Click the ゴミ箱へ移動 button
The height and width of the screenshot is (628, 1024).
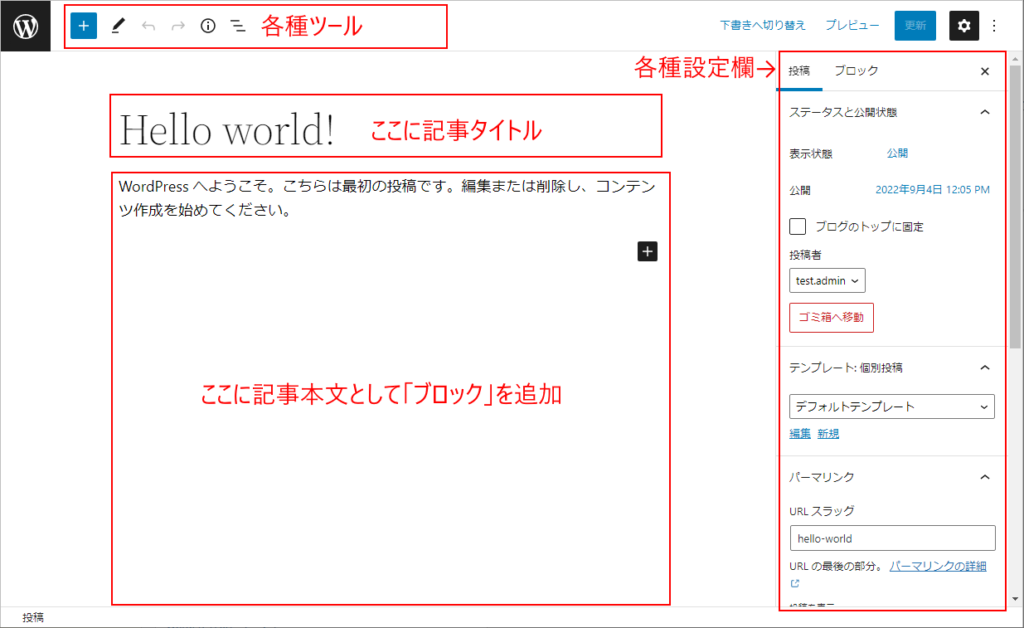coord(831,318)
